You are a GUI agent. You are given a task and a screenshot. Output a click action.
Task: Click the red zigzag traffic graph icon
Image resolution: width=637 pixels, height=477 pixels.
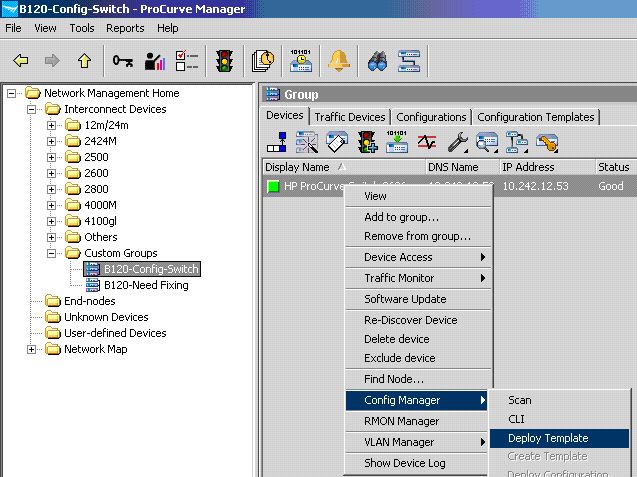click(x=427, y=142)
